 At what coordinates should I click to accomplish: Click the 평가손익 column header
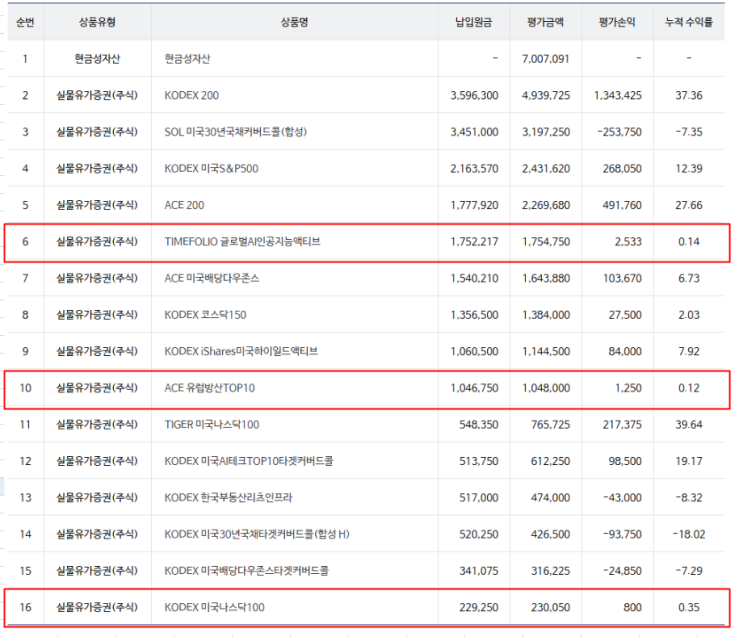click(x=617, y=22)
